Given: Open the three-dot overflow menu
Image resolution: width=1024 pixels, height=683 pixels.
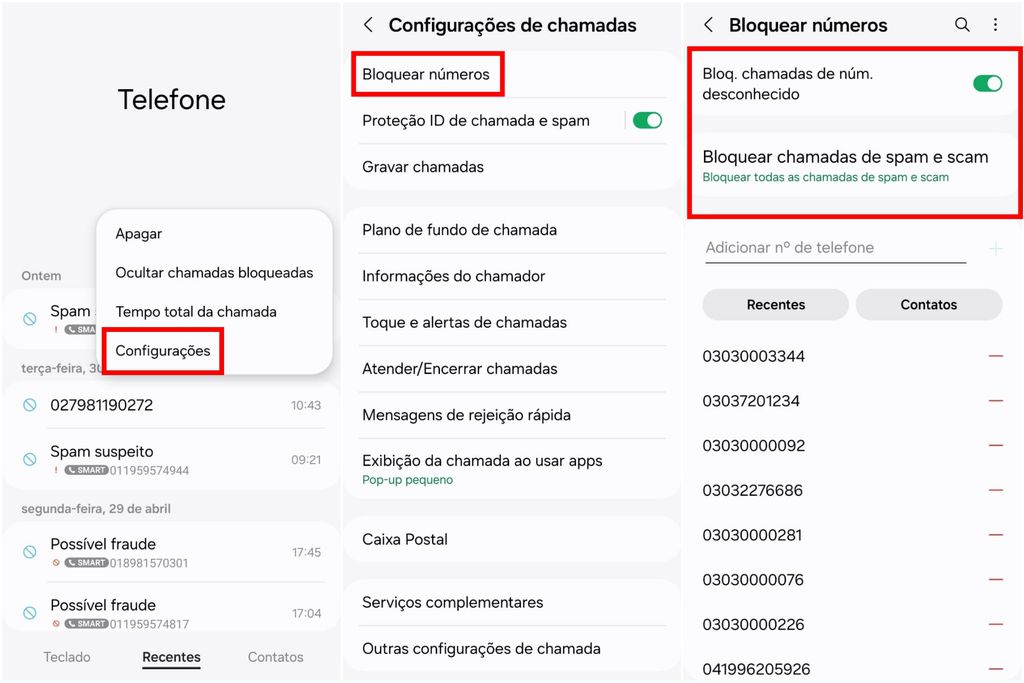Looking at the screenshot, I should point(995,25).
